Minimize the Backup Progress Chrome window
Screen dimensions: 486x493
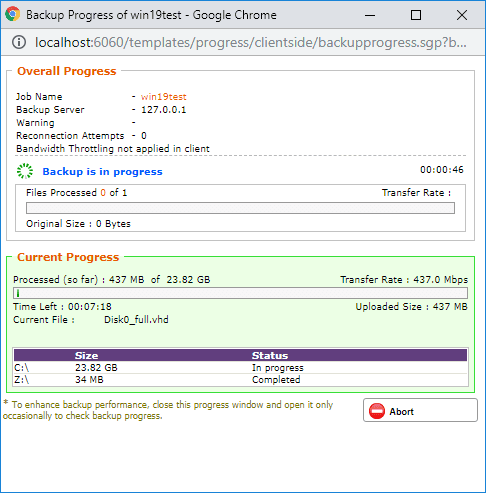coord(370,15)
